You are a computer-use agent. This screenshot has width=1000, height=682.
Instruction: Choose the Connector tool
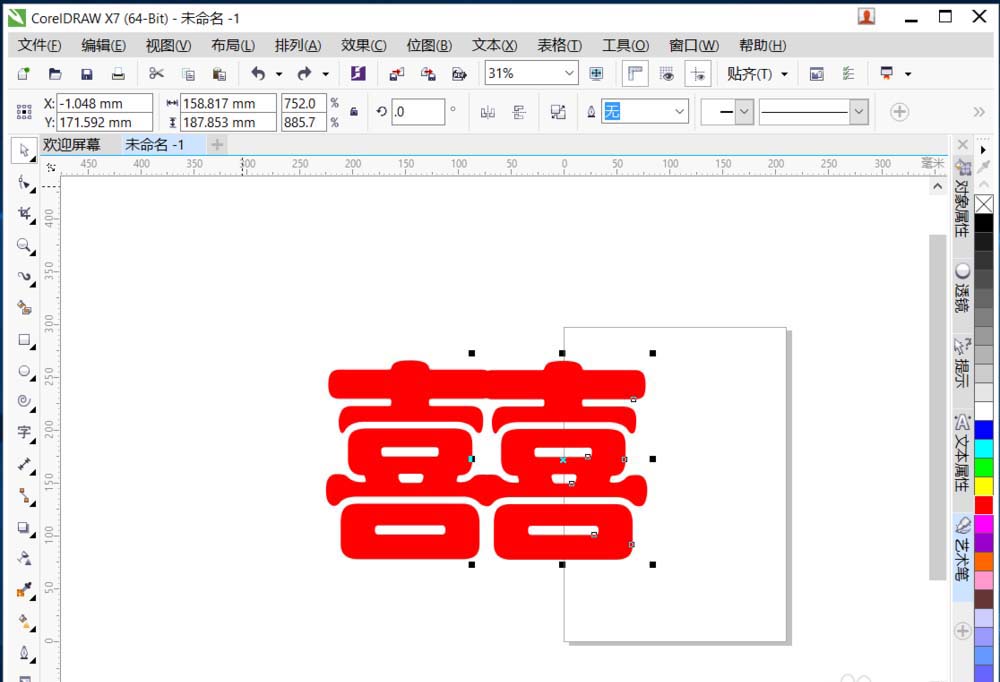(24, 496)
